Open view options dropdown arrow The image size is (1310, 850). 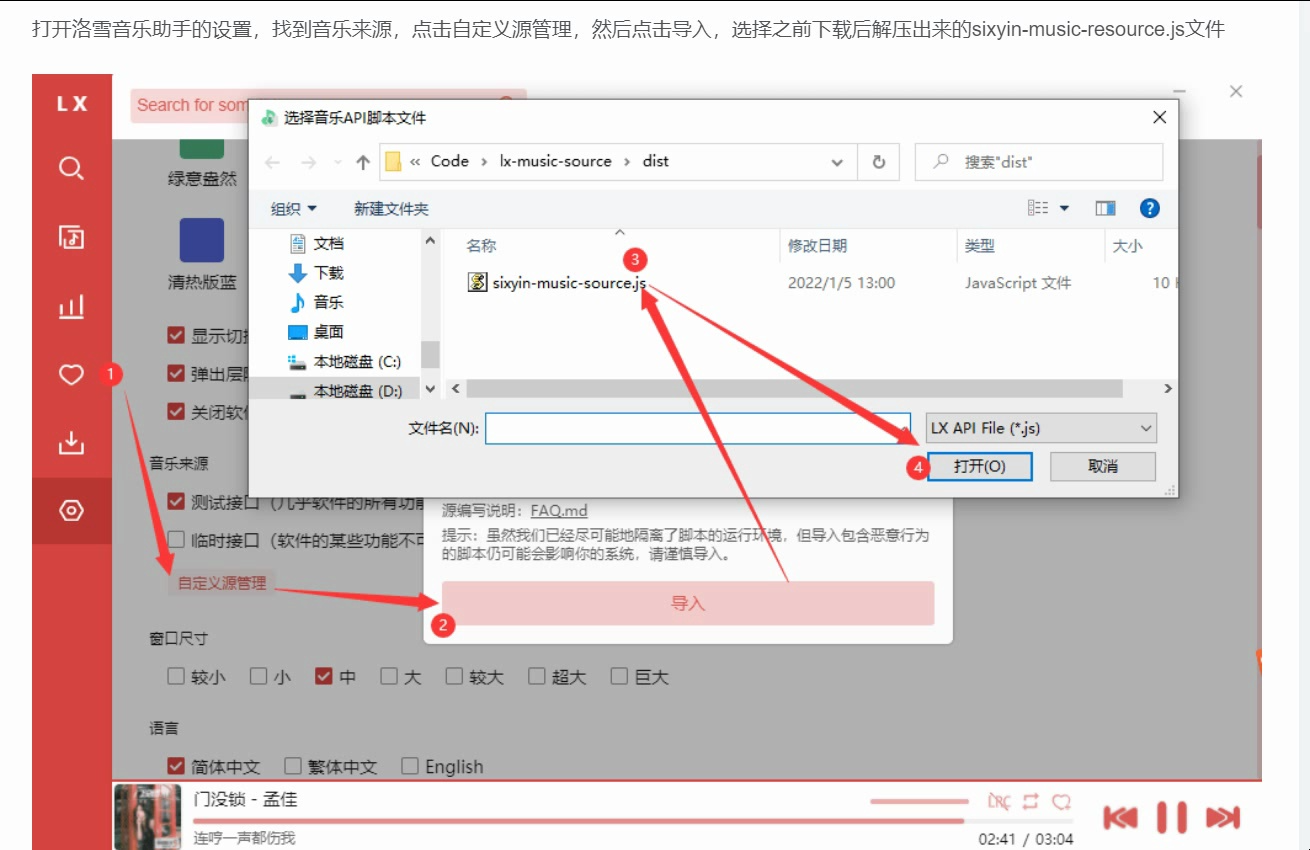tap(1064, 208)
